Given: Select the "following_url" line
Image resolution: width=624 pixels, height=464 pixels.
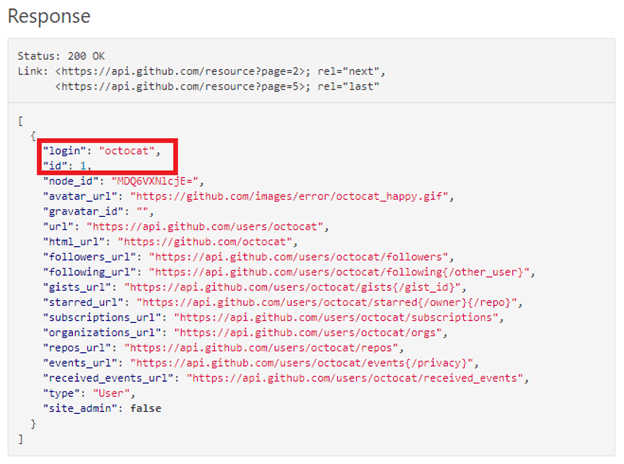Looking at the screenshot, I should point(289,272).
